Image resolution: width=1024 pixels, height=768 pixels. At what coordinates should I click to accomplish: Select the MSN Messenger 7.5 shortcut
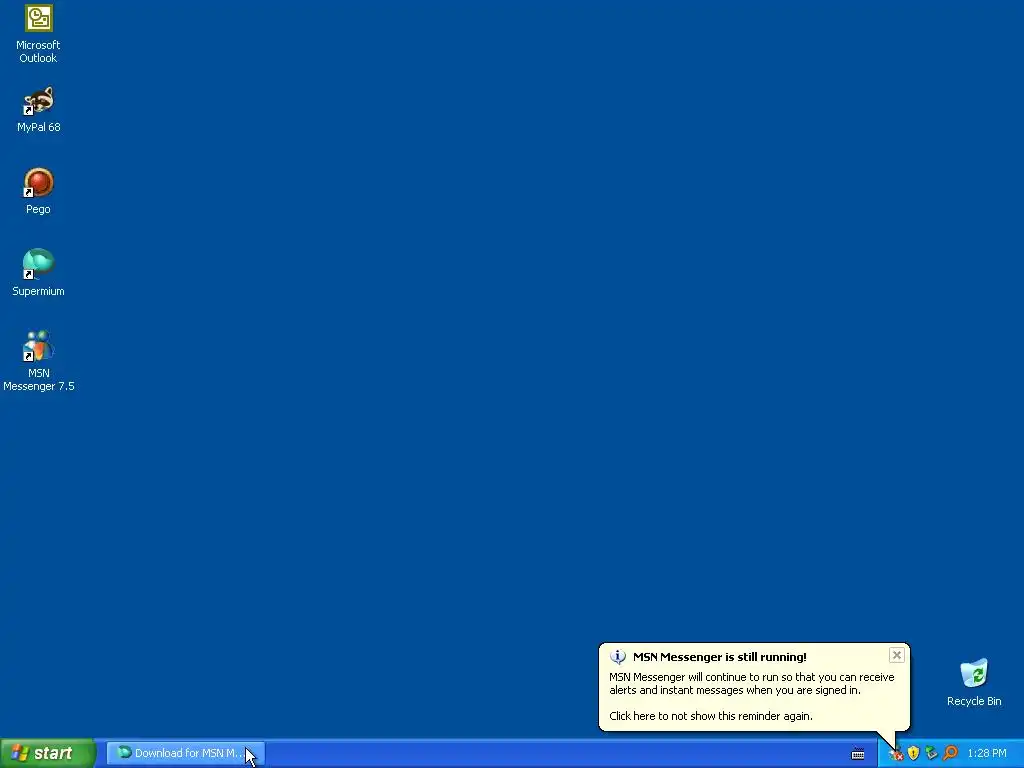pos(38,361)
